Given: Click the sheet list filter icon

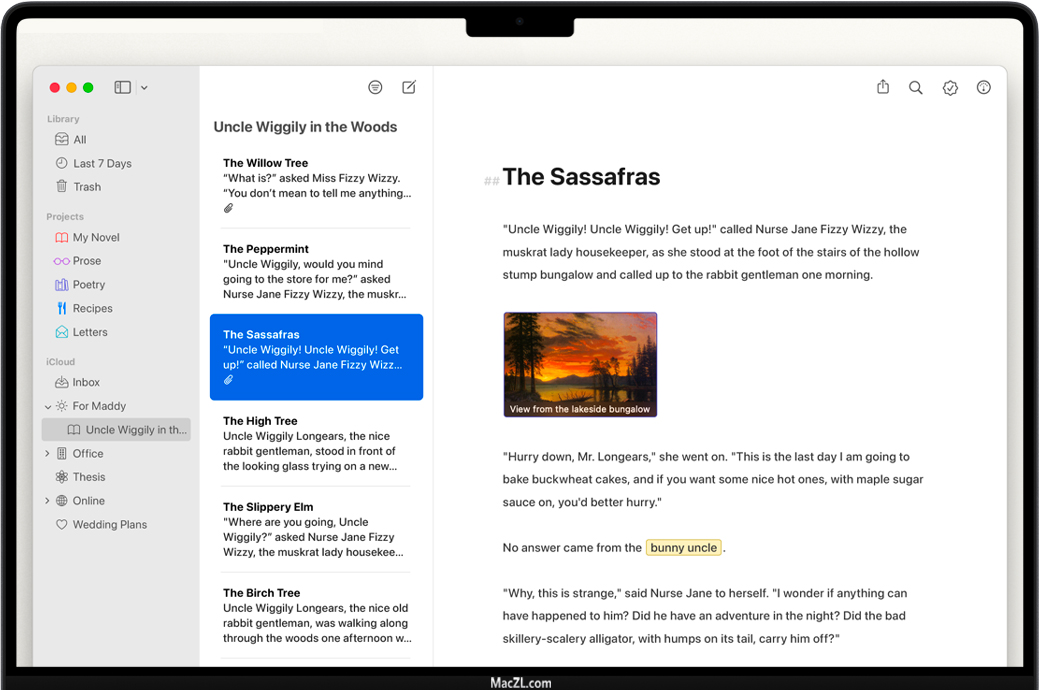Looking at the screenshot, I should click(375, 88).
